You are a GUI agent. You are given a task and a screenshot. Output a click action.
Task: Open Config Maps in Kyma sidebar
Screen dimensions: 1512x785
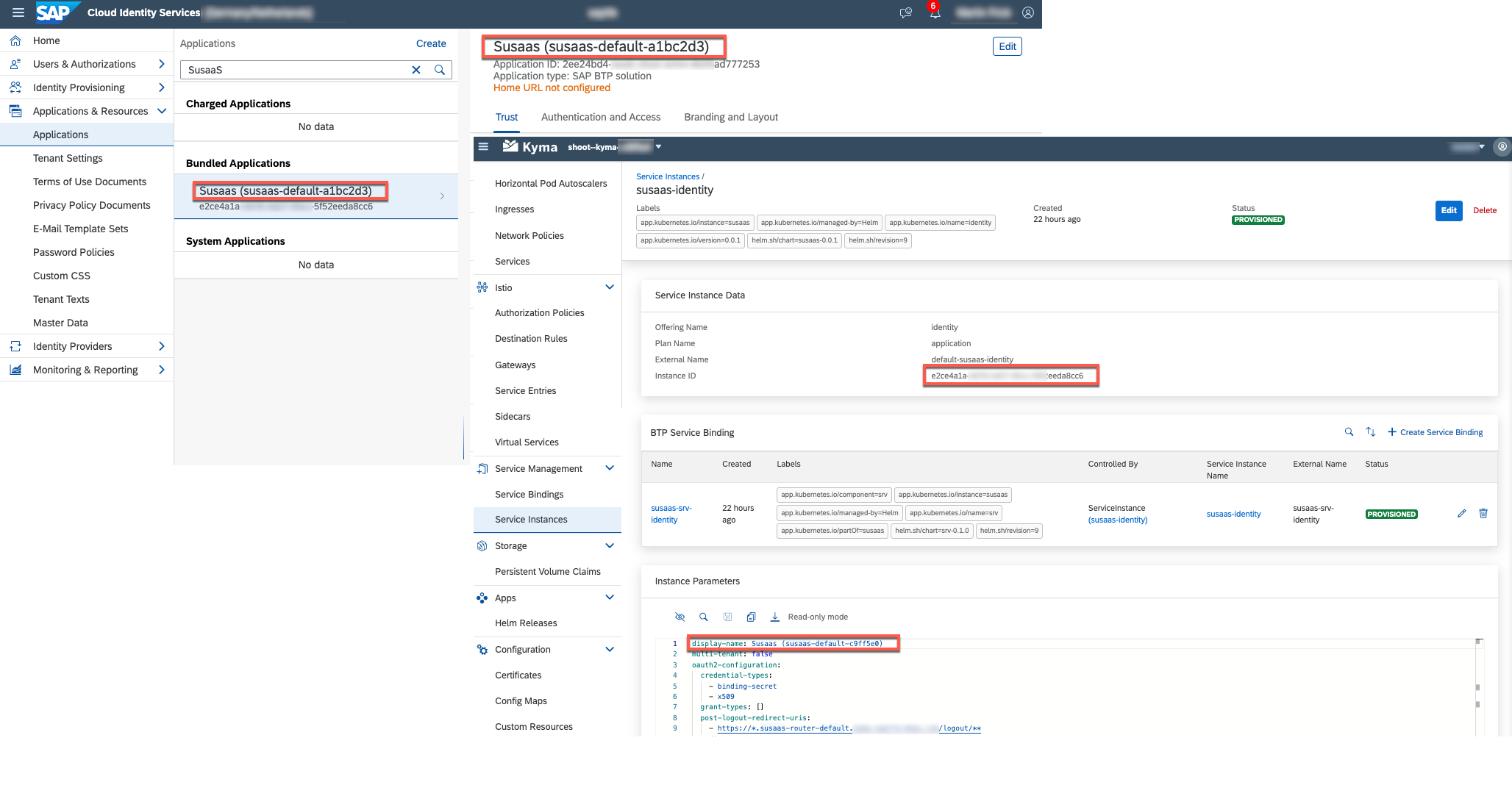pyautogui.click(x=521, y=700)
